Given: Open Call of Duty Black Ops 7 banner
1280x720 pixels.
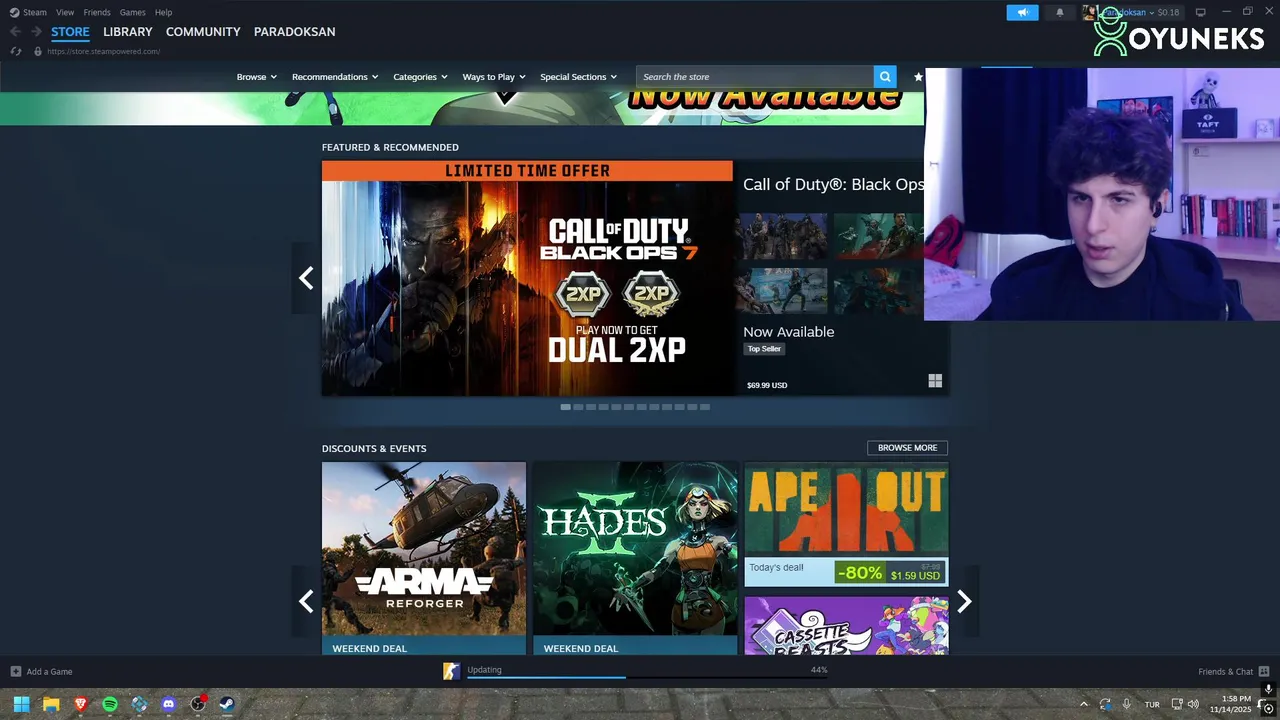Looking at the screenshot, I should coord(527,278).
